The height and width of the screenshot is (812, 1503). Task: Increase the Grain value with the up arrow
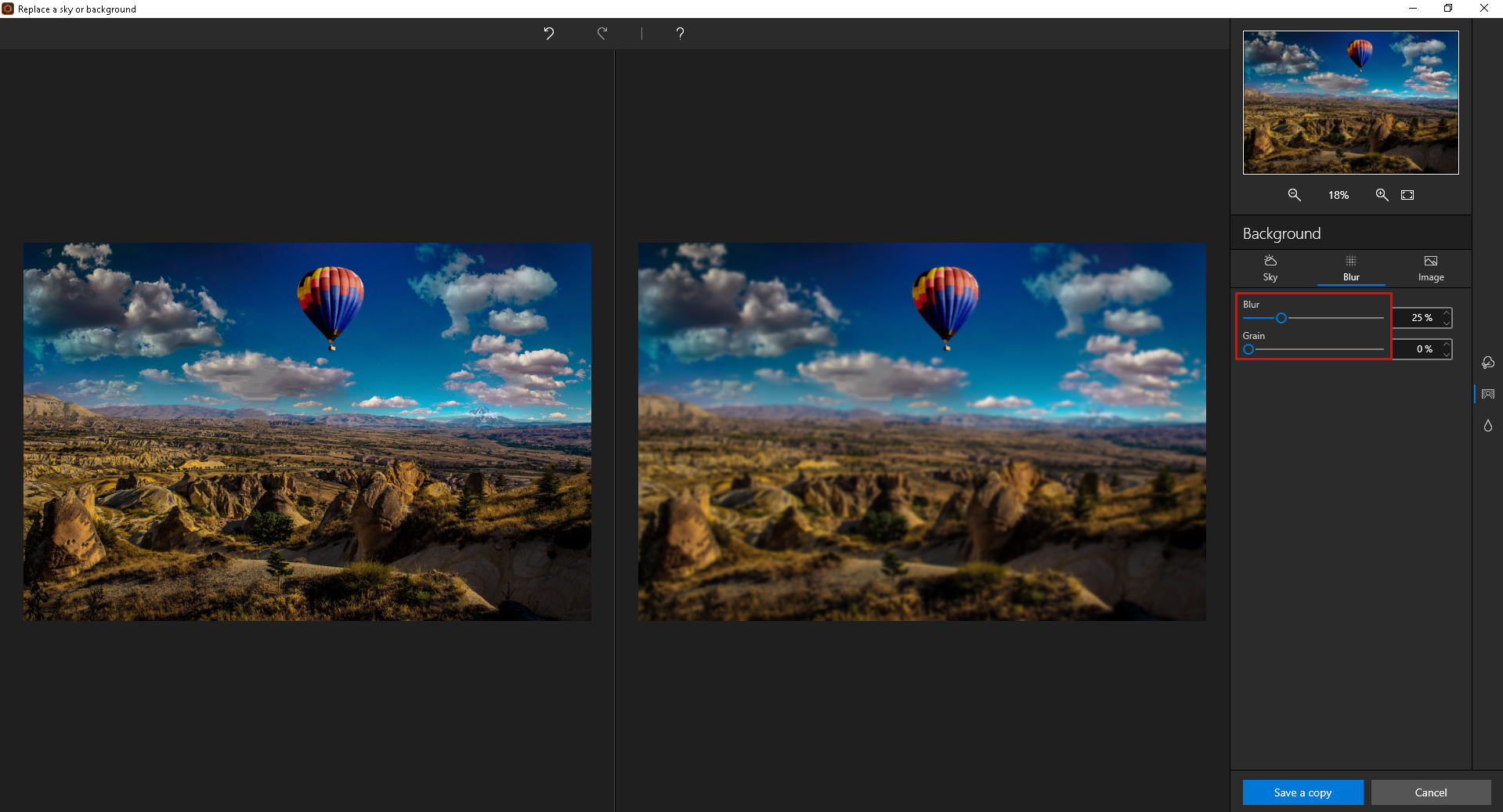pyautogui.click(x=1447, y=345)
